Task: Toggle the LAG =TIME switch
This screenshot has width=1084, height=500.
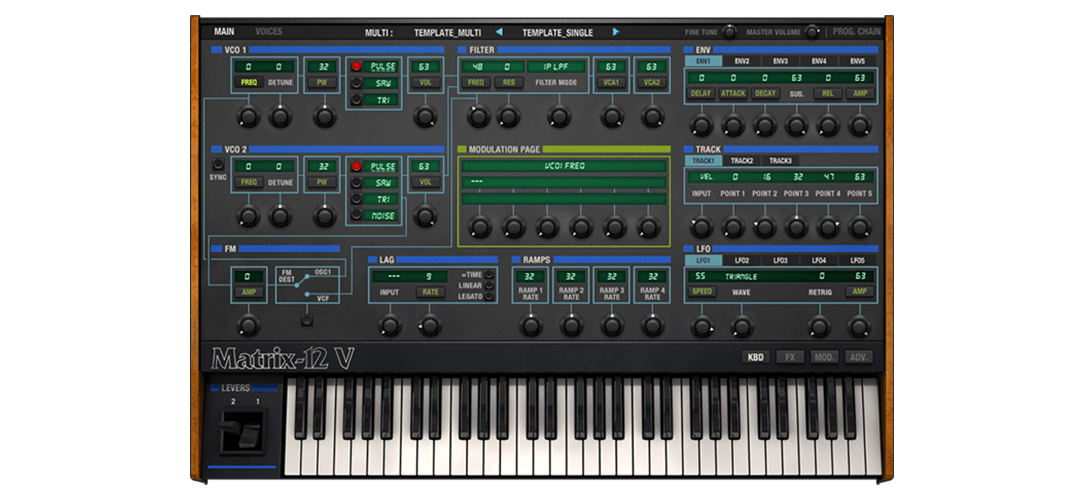Action: point(489,275)
